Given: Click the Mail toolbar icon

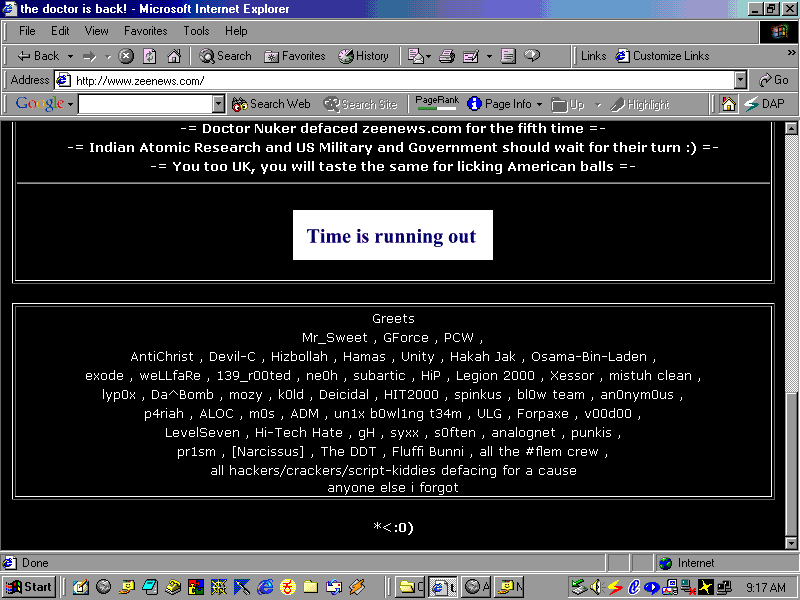Looking at the screenshot, I should pyautogui.click(x=416, y=56).
